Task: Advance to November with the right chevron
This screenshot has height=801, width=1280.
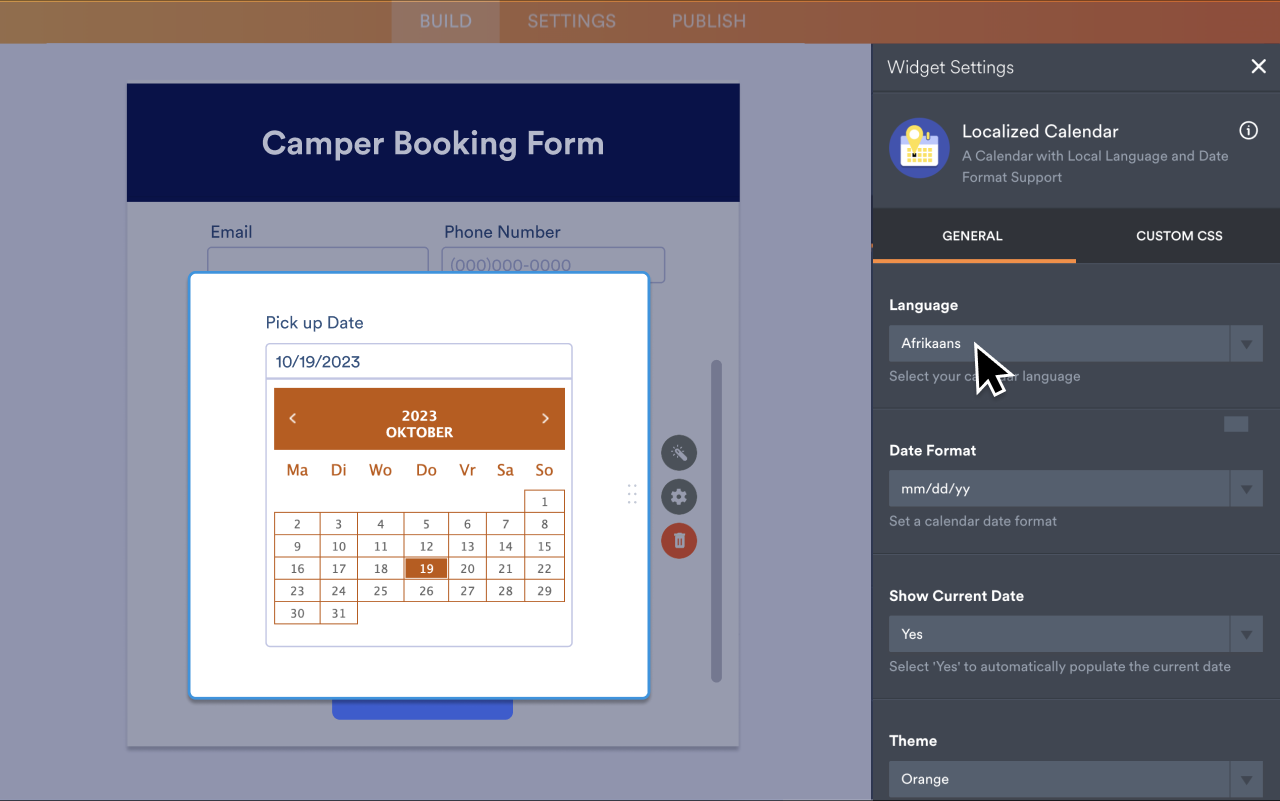Action: [545, 419]
